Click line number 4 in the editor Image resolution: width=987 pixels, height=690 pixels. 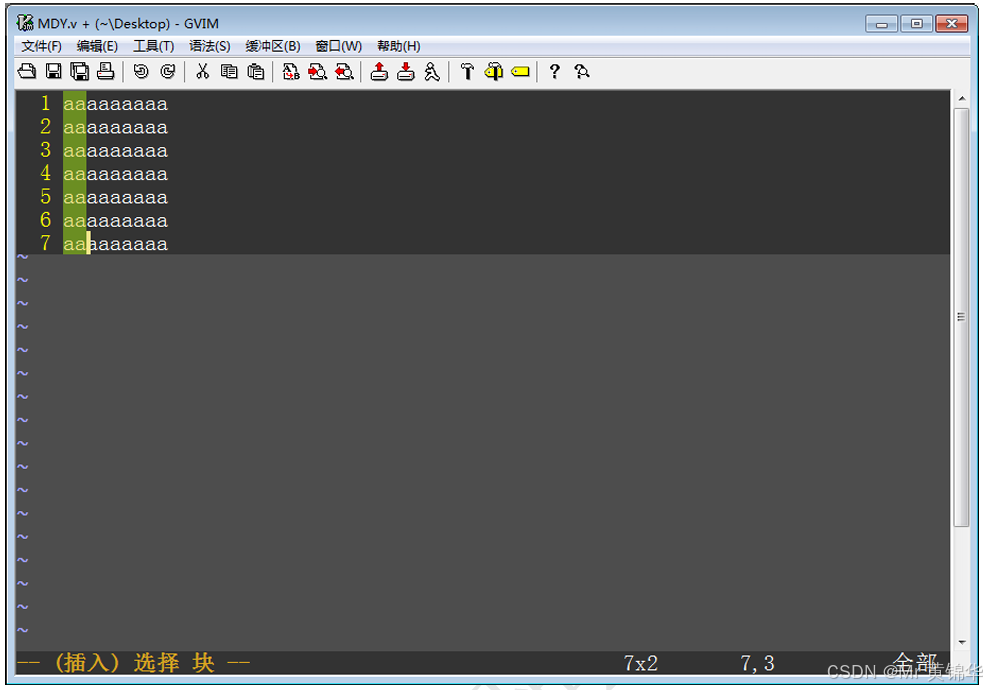[45, 173]
